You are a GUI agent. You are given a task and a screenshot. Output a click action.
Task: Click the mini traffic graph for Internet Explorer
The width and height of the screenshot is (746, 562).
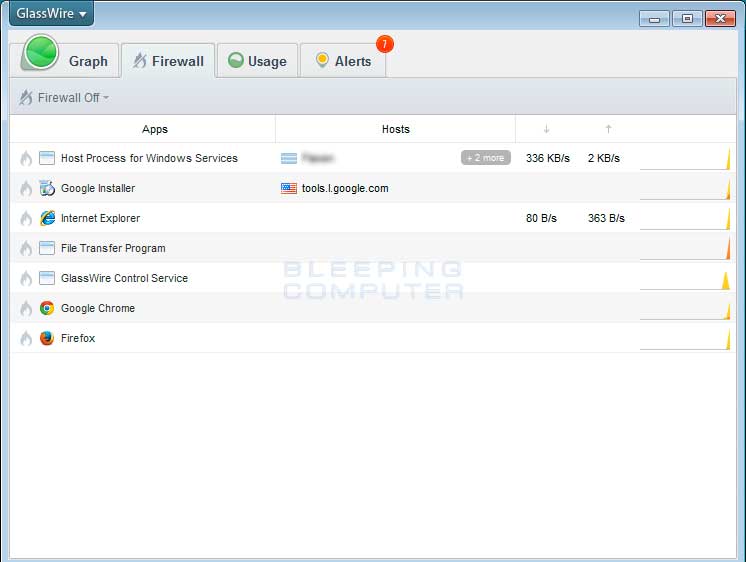tap(685, 218)
